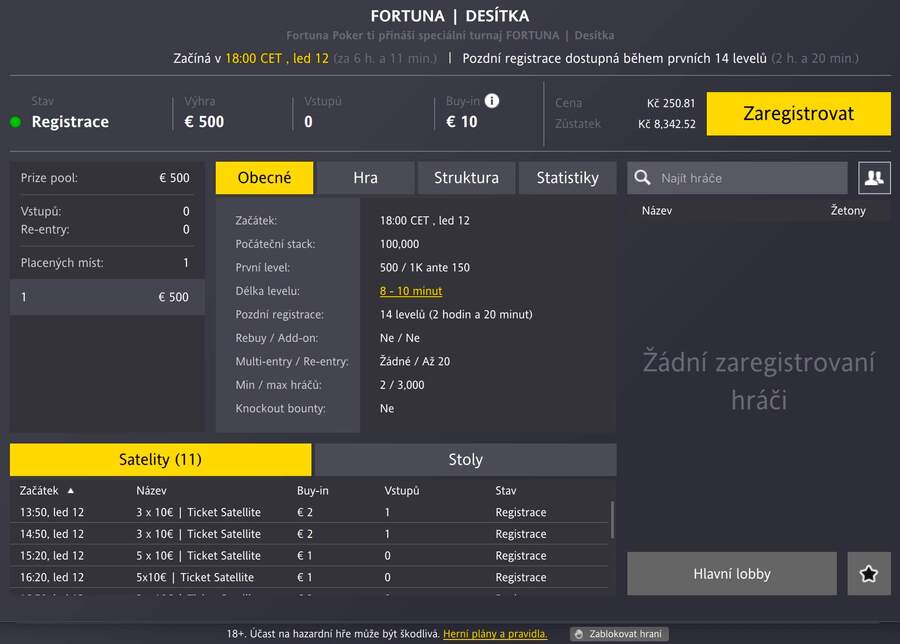Open the players list icon button
Image resolution: width=900 pixels, height=644 pixels.
tap(874, 178)
